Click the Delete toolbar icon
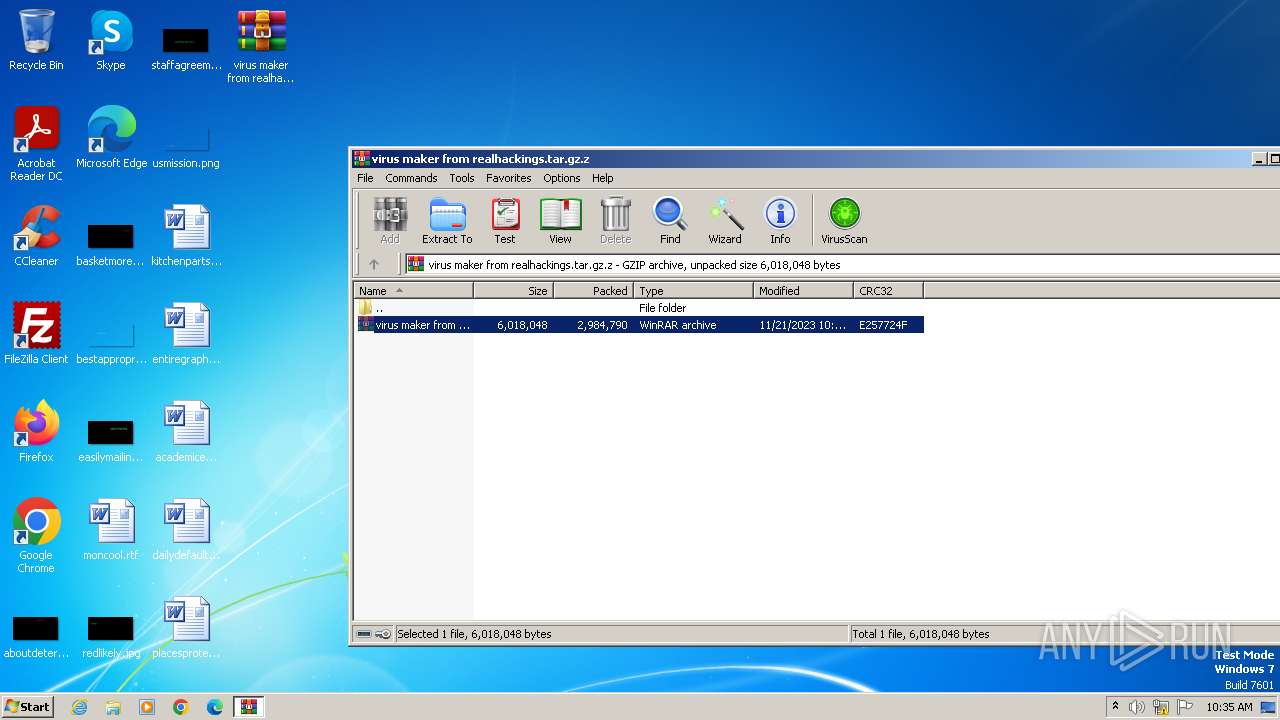The image size is (1280, 720). [x=615, y=220]
